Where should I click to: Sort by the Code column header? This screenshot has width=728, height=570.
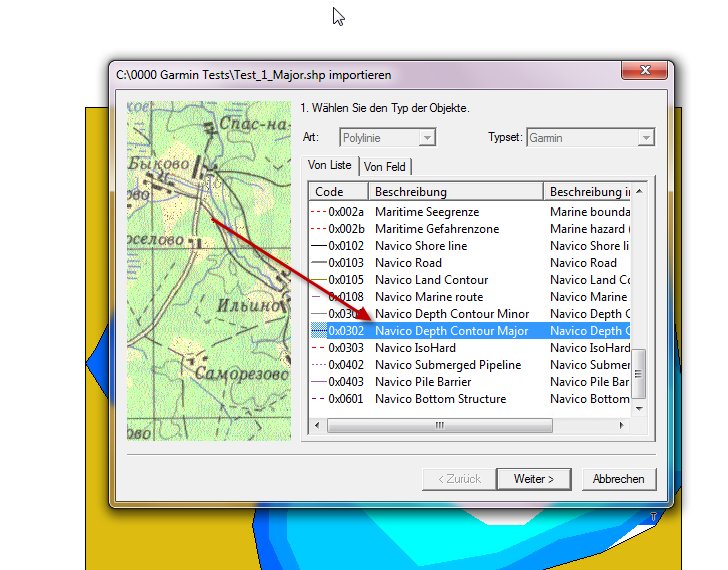pos(338,191)
